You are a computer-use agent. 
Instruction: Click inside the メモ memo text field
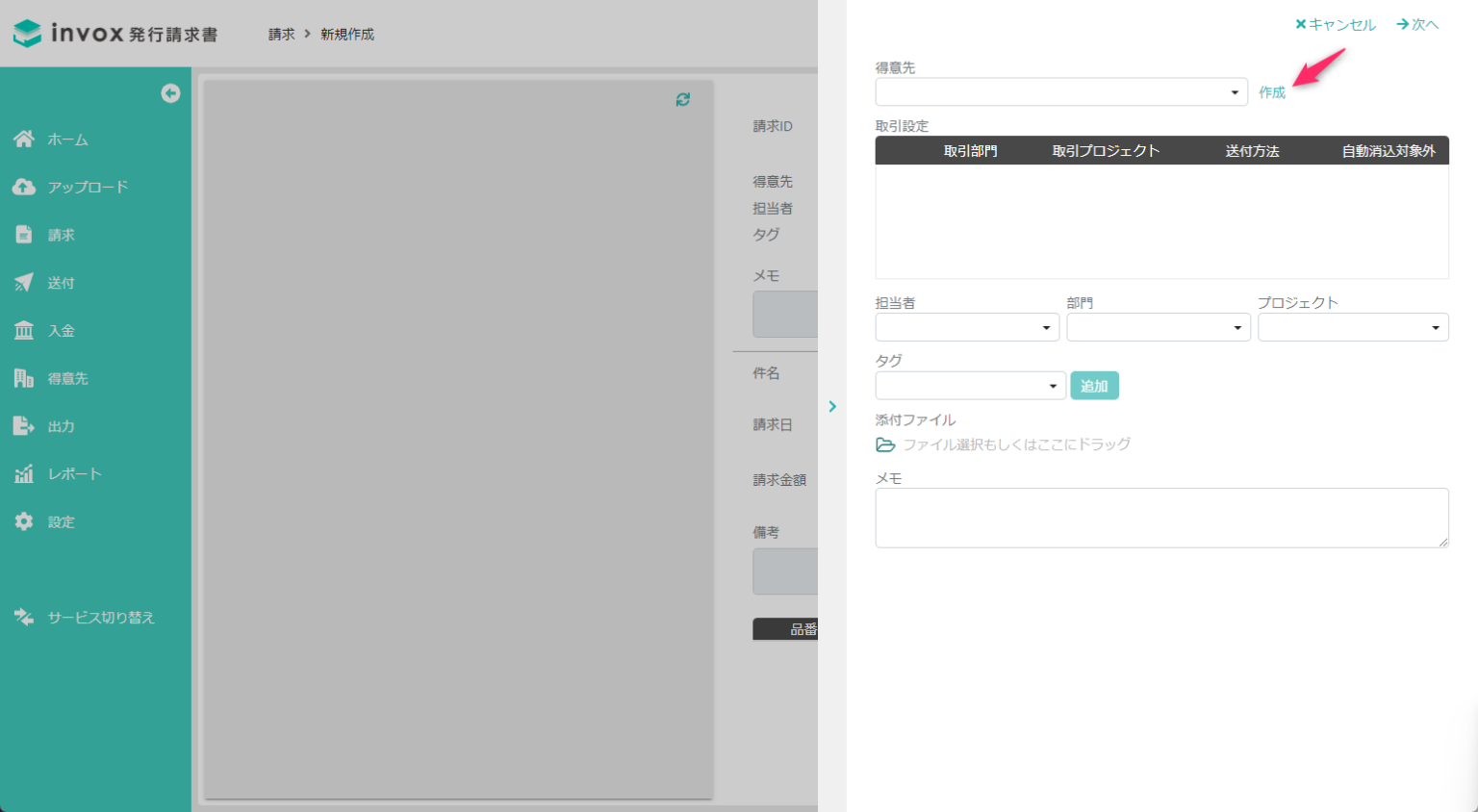[x=1161, y=517]
